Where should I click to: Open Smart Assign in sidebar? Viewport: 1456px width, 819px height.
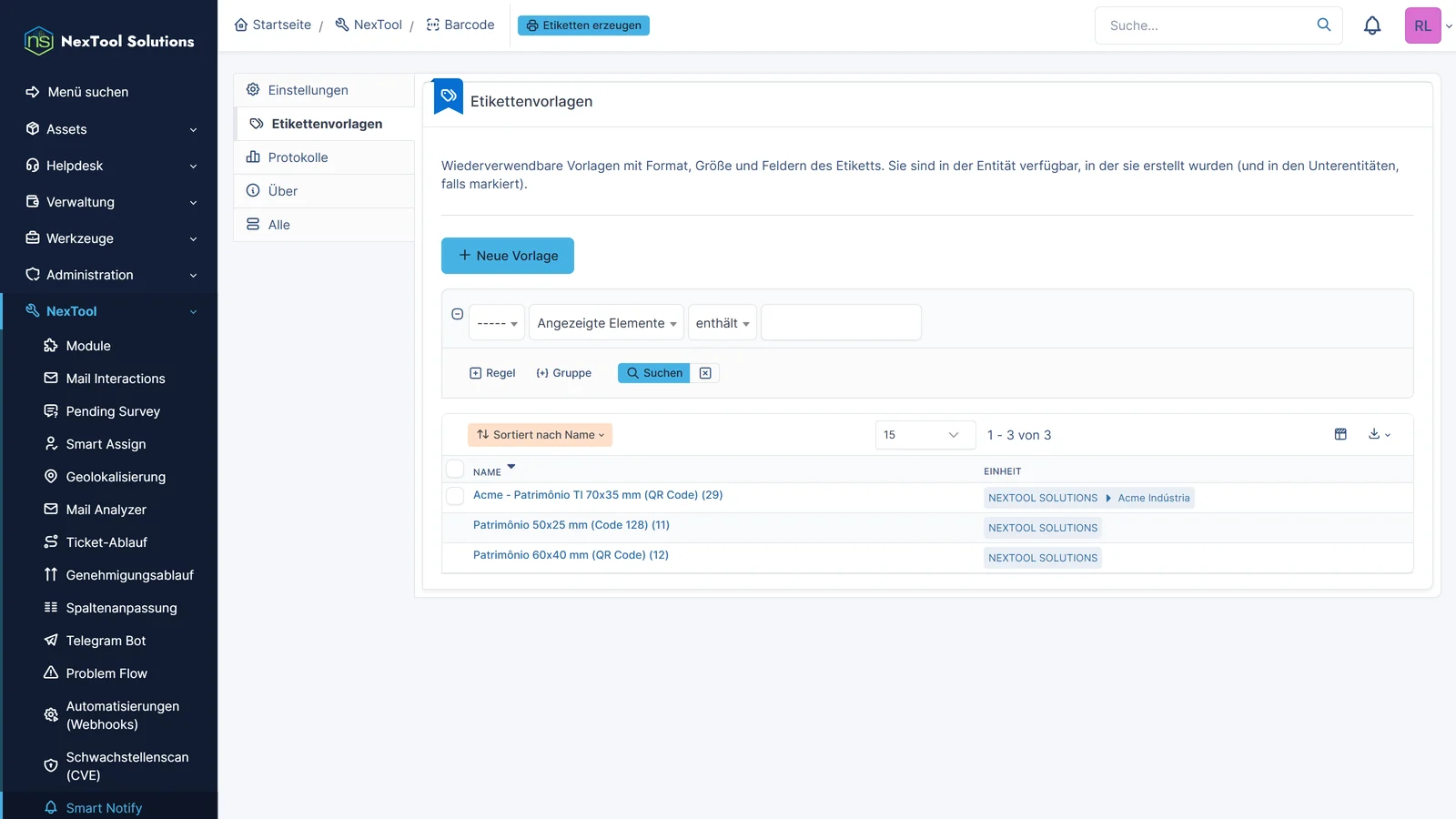[106, 444]
